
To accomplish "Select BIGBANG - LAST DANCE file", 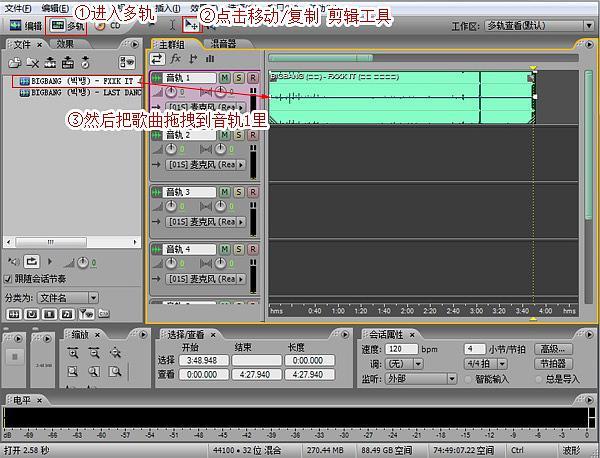I will pyautogui.click(x=80, y=93).
